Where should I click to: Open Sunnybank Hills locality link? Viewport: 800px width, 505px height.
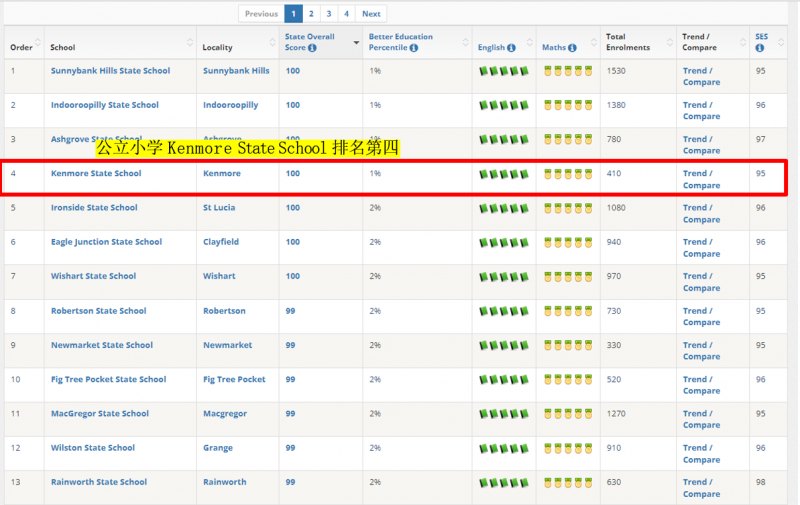236,71
